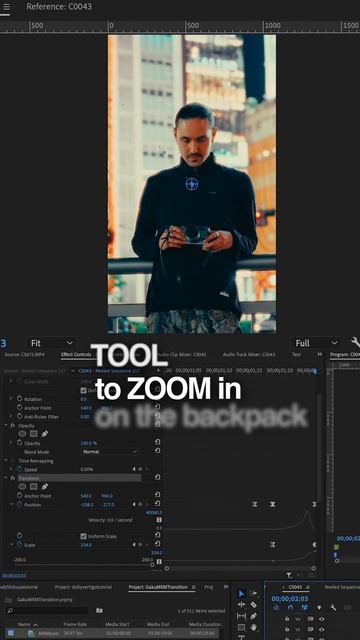Sort by the Frame Rate column
Screen dimensions: 360x640
click(74, 624)
